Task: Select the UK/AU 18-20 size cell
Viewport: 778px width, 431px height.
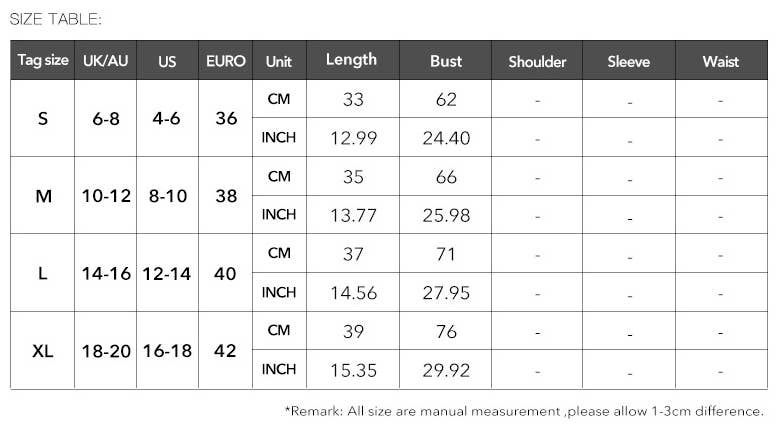Action: click(106, 351)
